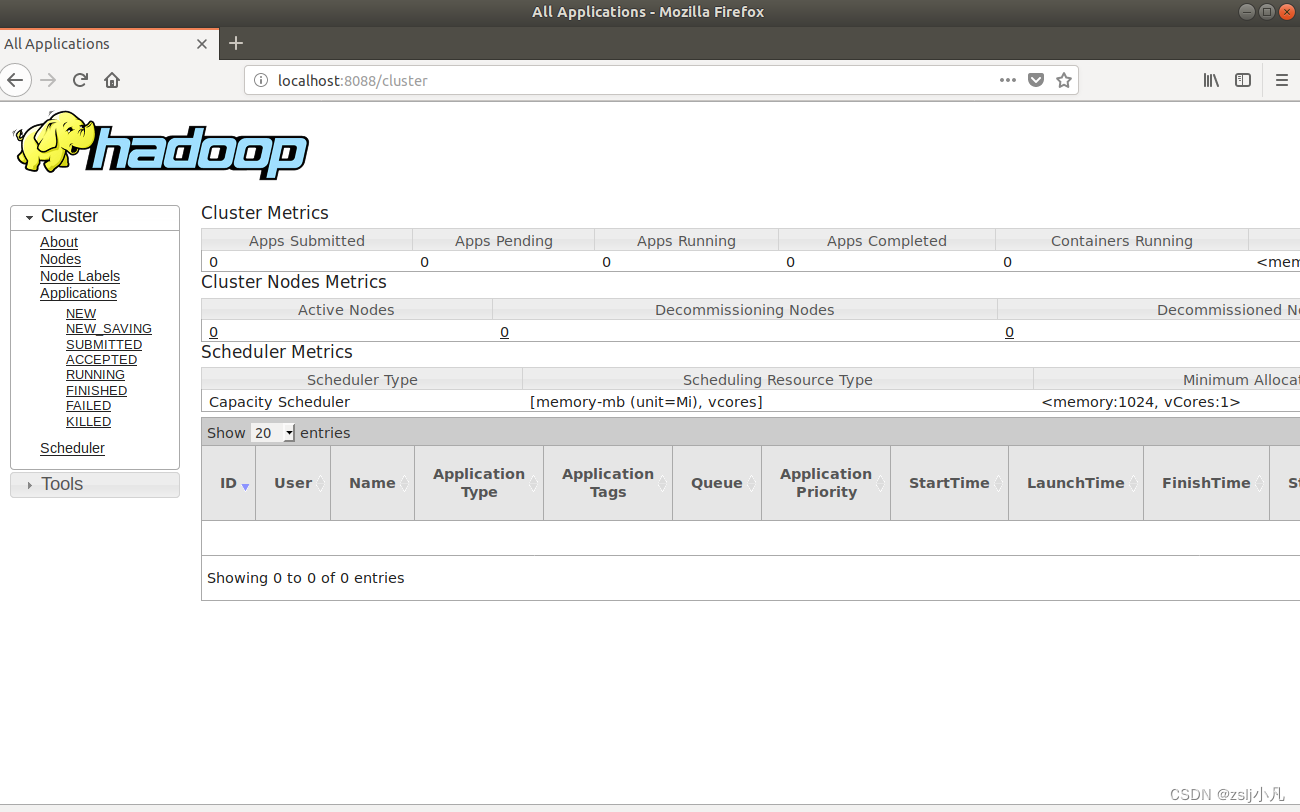Expand the Tools sidebar section

click(95, 484)
